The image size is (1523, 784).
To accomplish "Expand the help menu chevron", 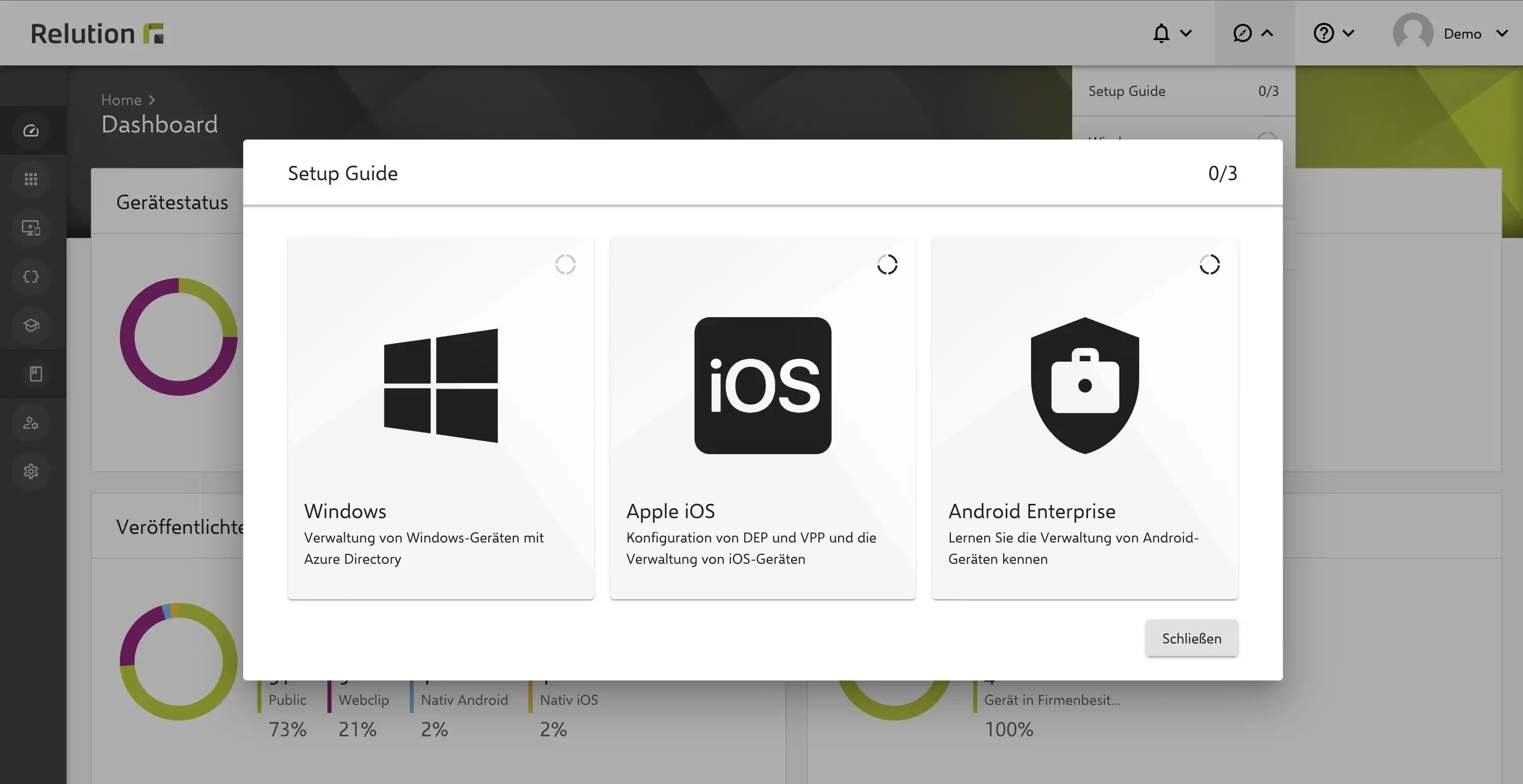I will point(1348,33).
